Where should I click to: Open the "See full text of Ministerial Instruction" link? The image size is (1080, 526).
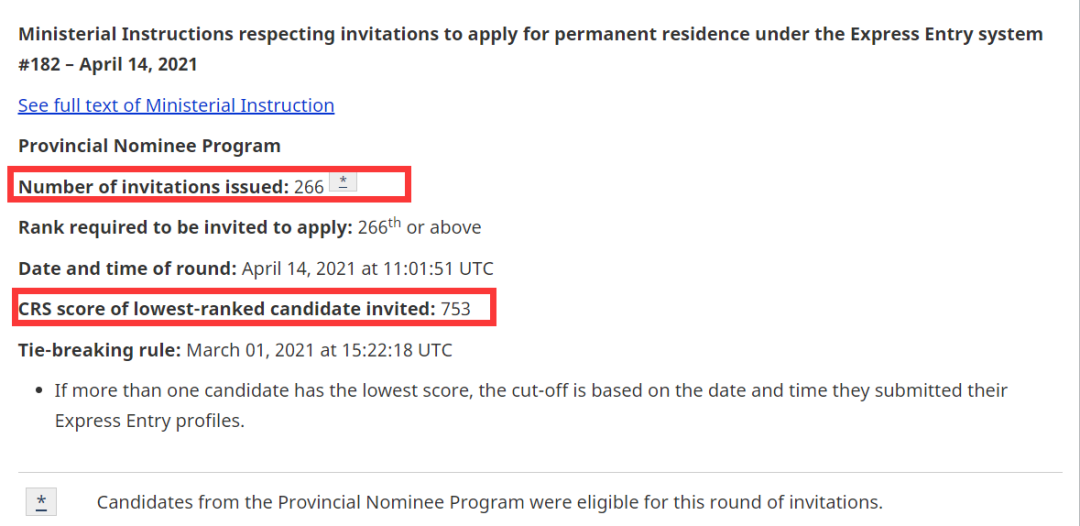176,105
